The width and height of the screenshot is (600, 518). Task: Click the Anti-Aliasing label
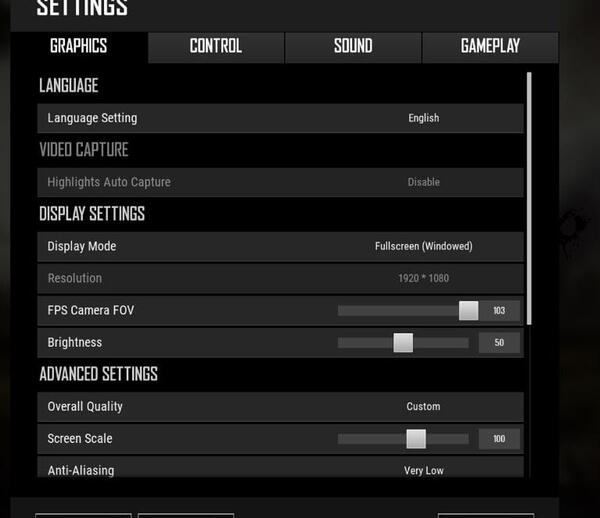click(x=81, y=471)
